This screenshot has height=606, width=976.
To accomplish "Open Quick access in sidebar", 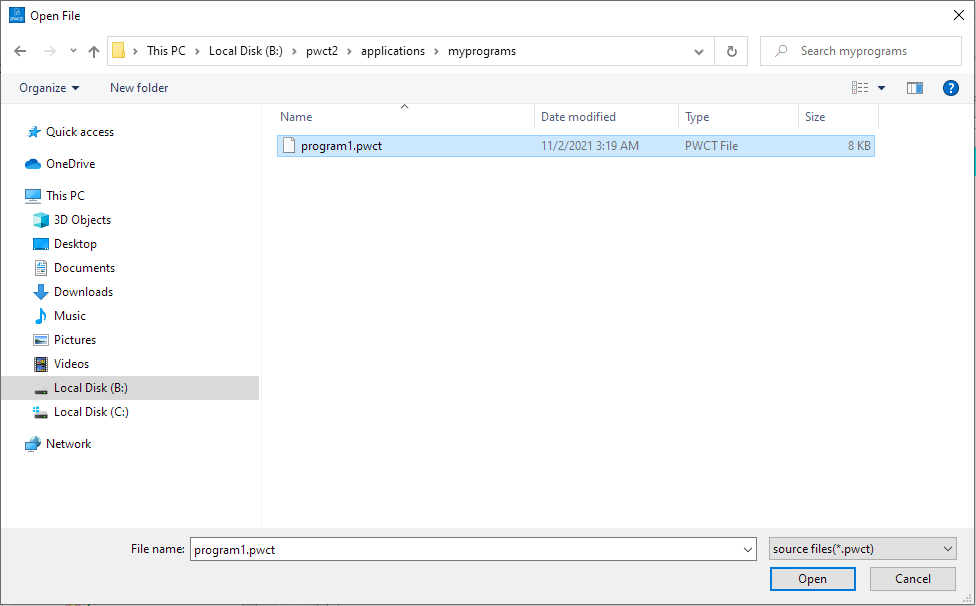I will 79,132.
